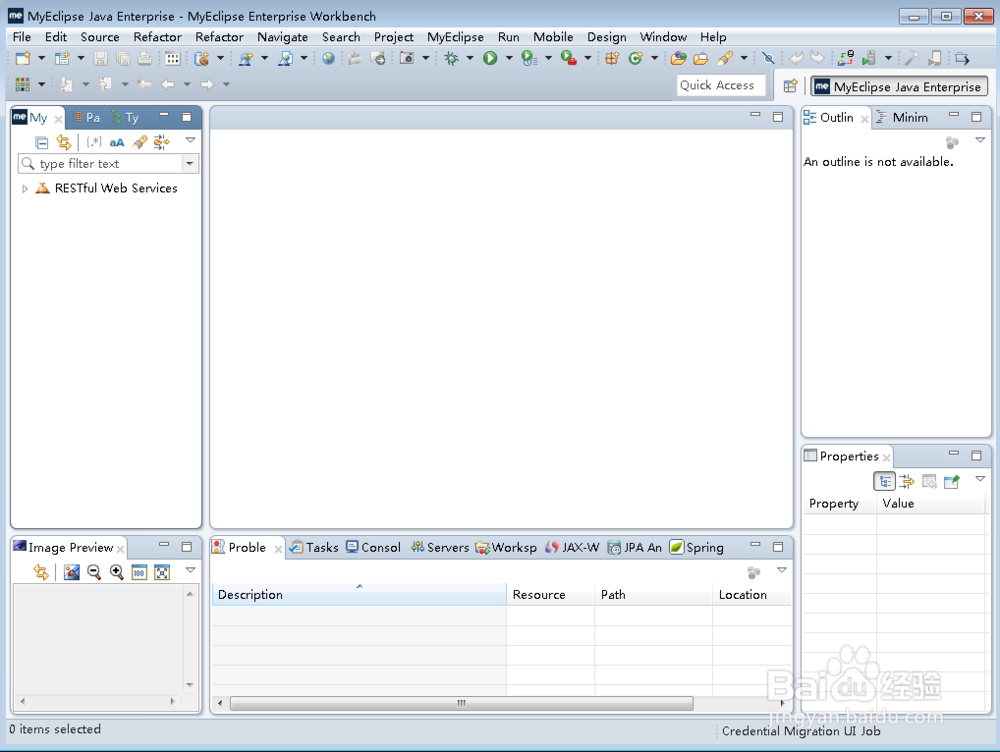
Task: Click the Resource column header
Action: click(550, 594)
